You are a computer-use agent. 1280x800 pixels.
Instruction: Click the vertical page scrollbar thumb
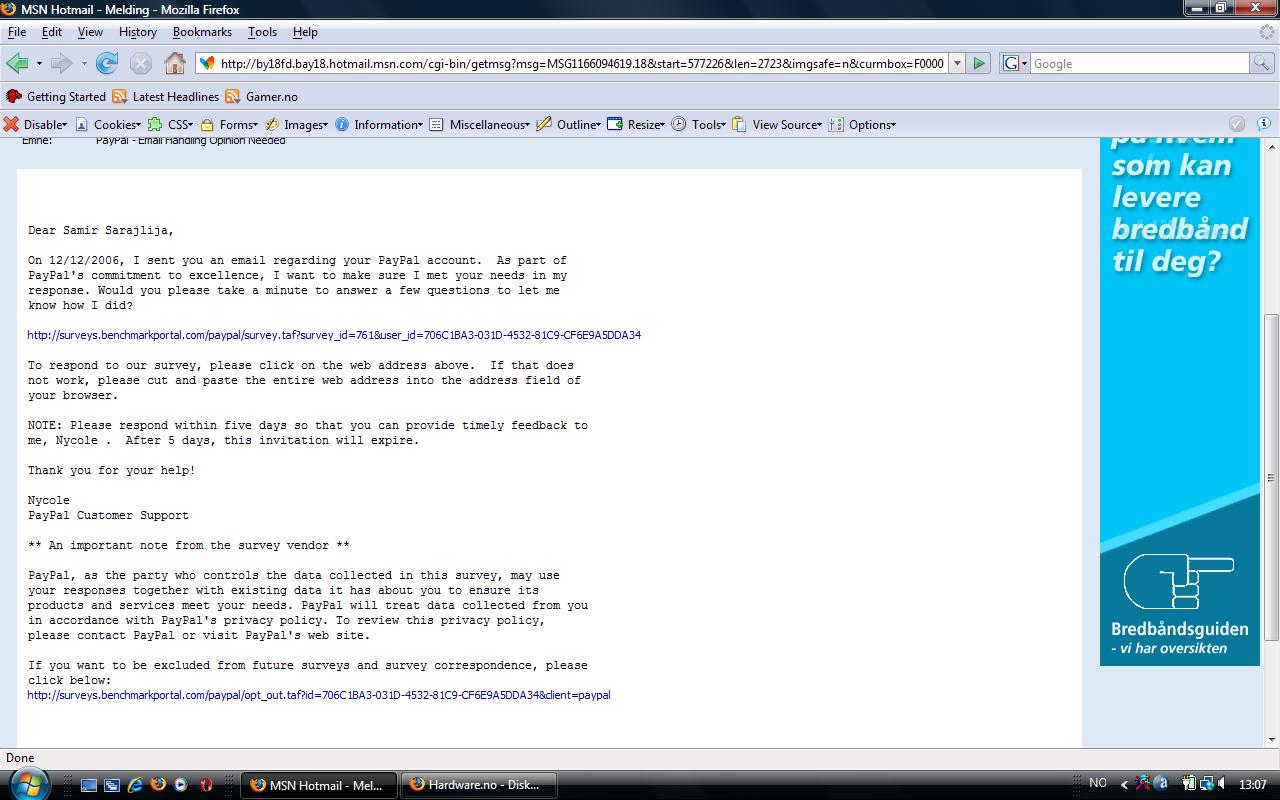tap(1271, 478)
